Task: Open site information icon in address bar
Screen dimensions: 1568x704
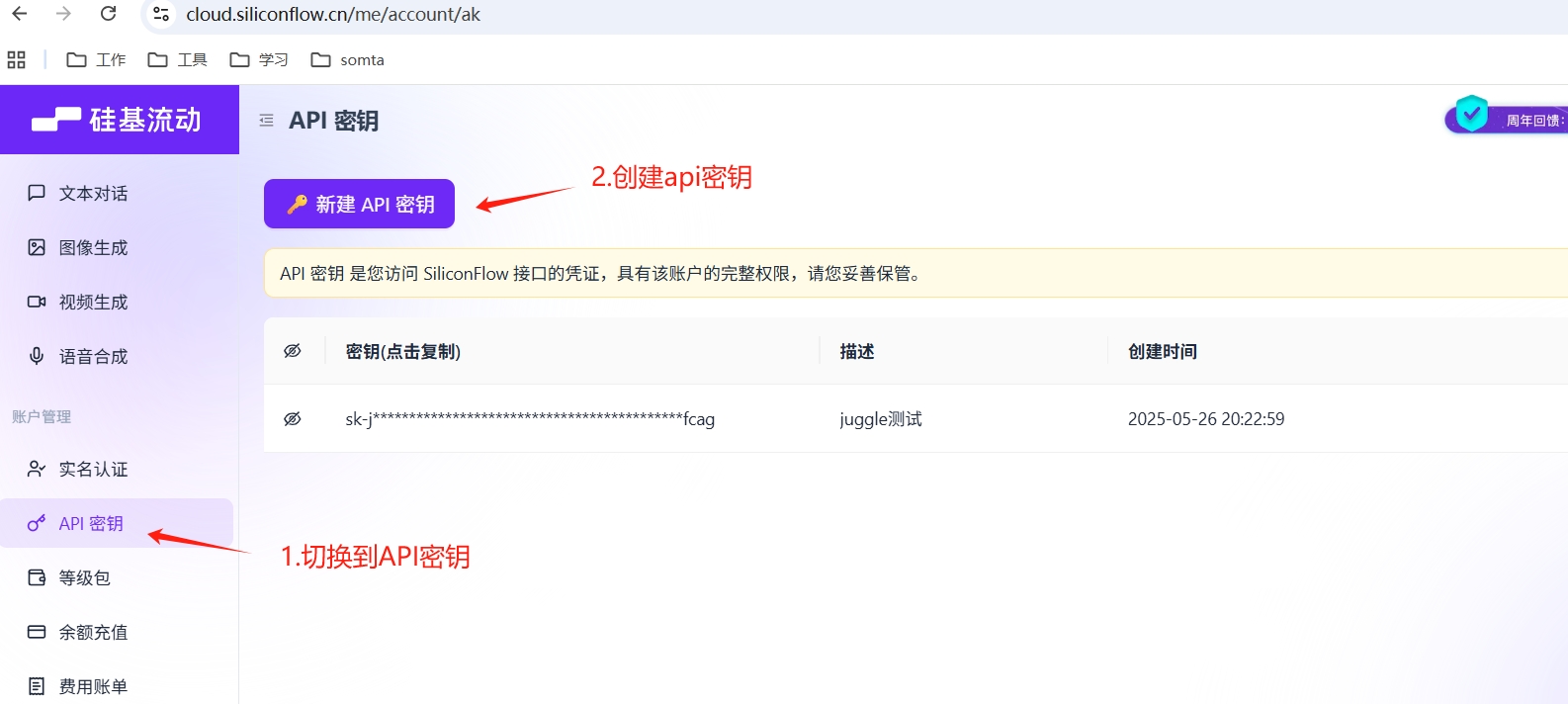Action: click(161, 15)
